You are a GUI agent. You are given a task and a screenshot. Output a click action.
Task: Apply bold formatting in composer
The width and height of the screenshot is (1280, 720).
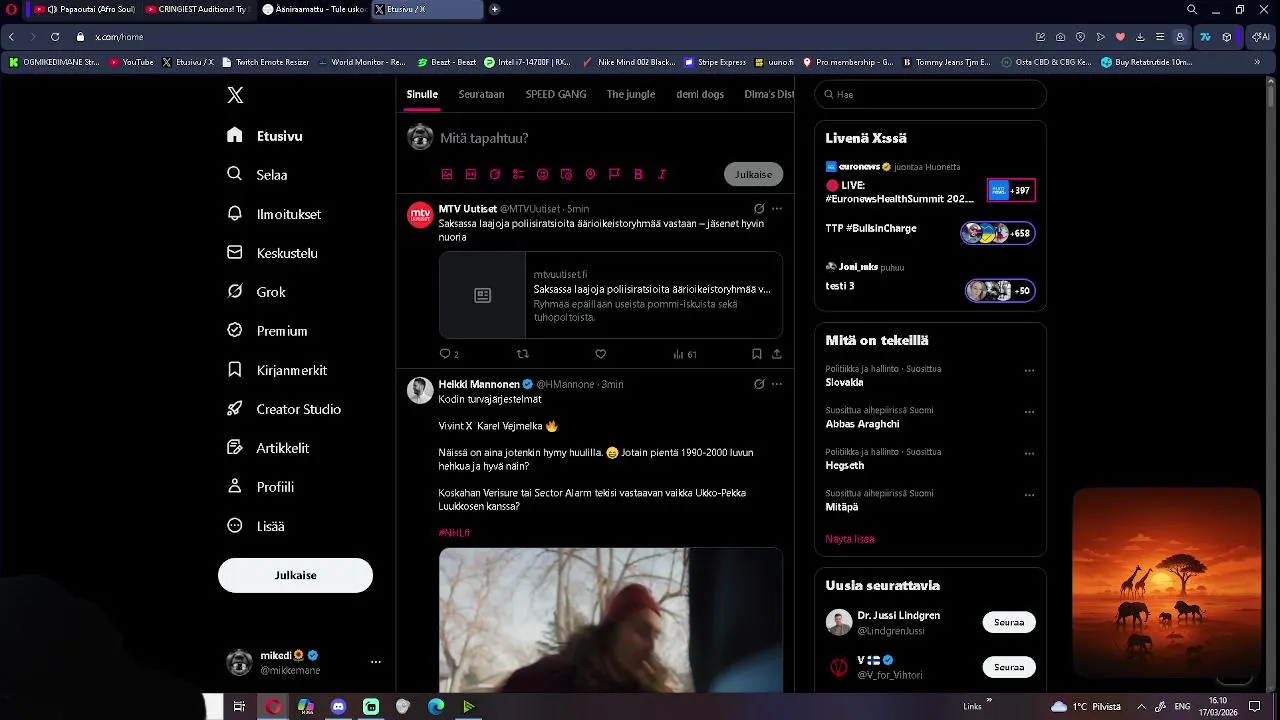tap(638, 174)
